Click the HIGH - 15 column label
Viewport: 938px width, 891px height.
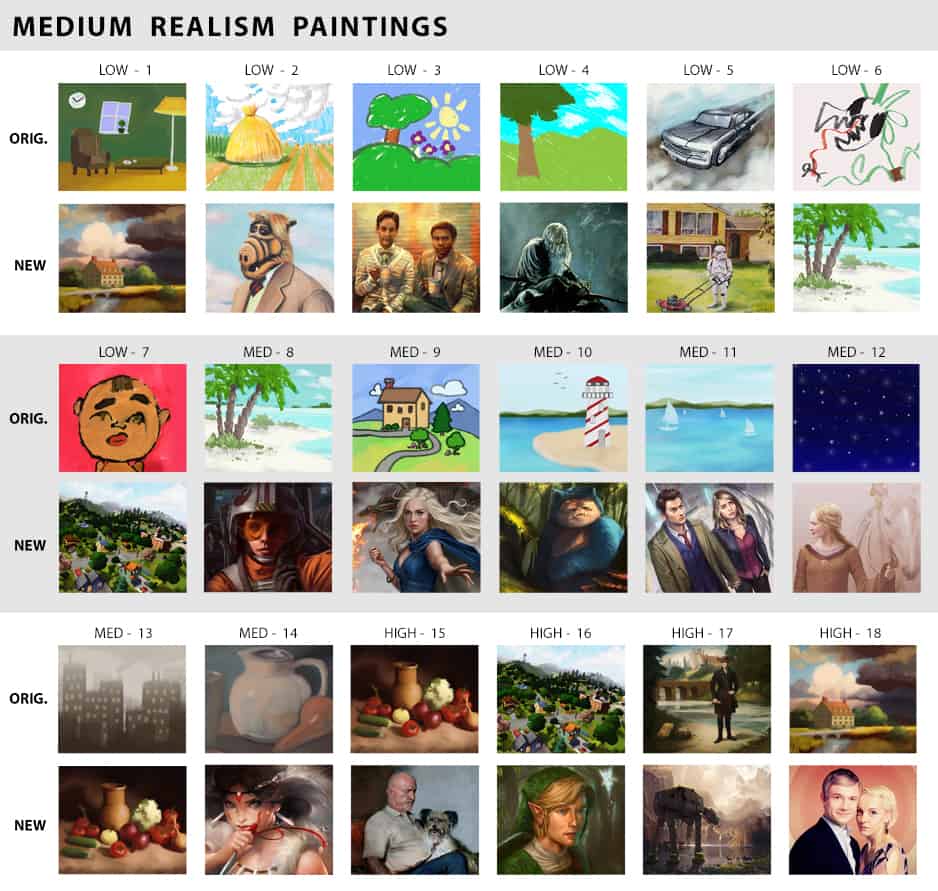(x=415, y=632)
